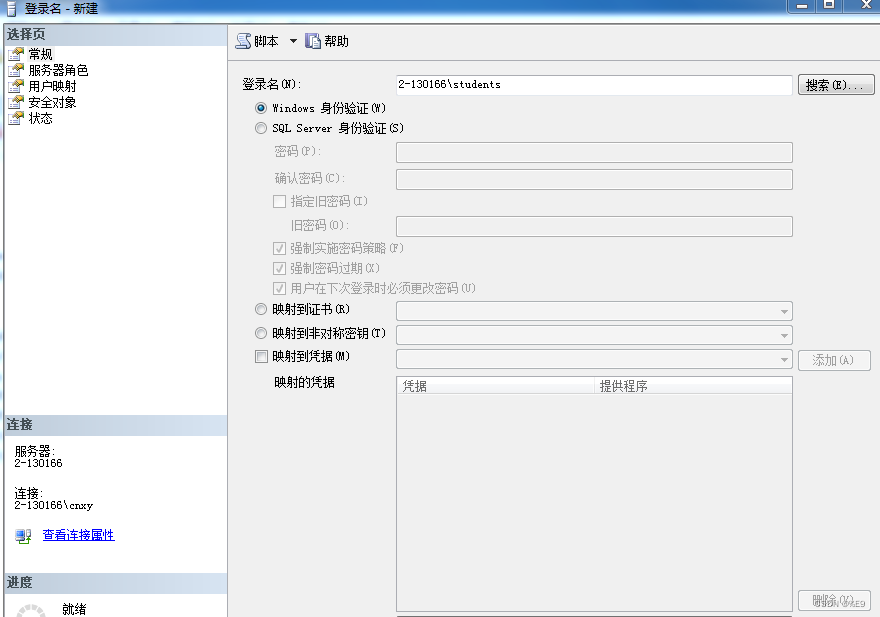Click the 帮助 help icon
880x617 pixels.
[313, 41]
